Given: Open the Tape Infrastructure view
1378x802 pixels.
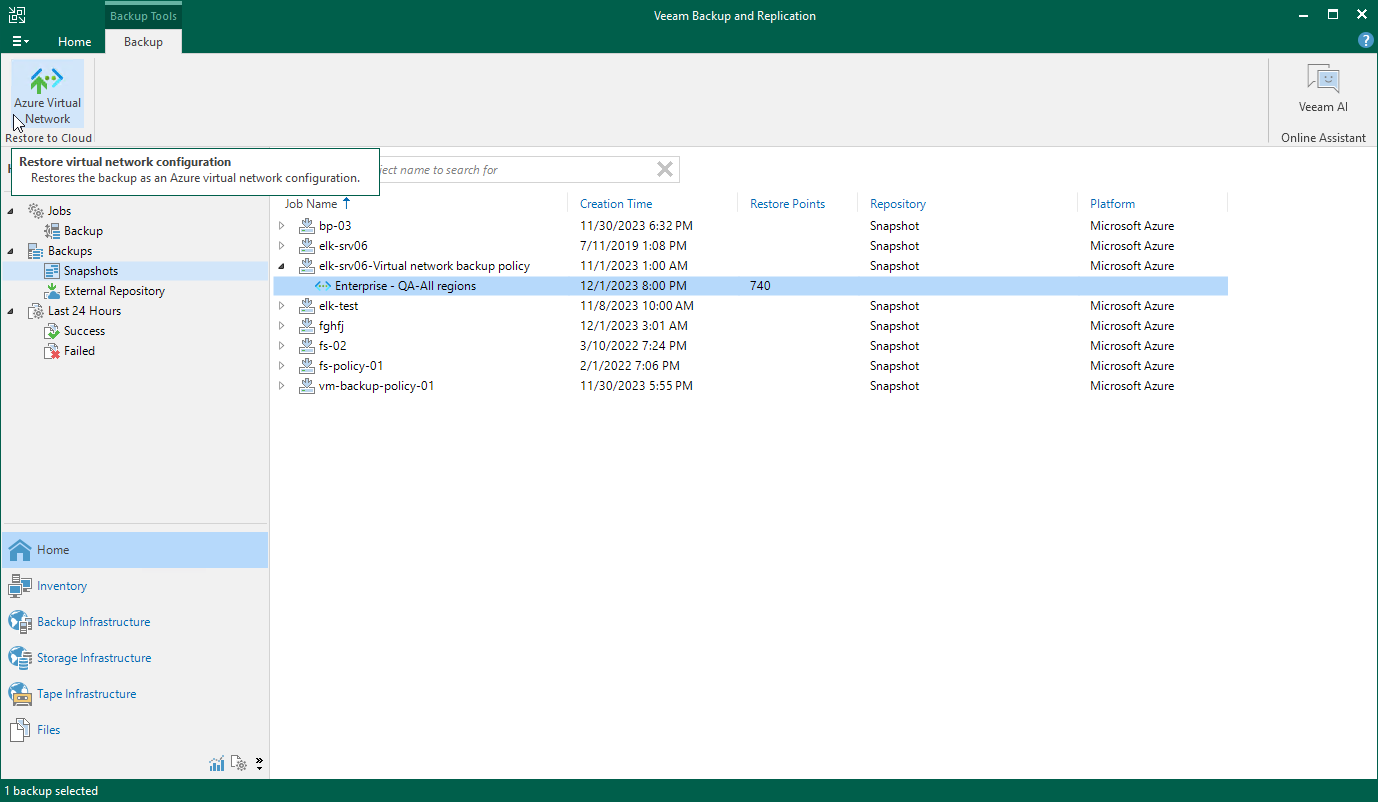Looking at the screenshot, I should point(134,694).
